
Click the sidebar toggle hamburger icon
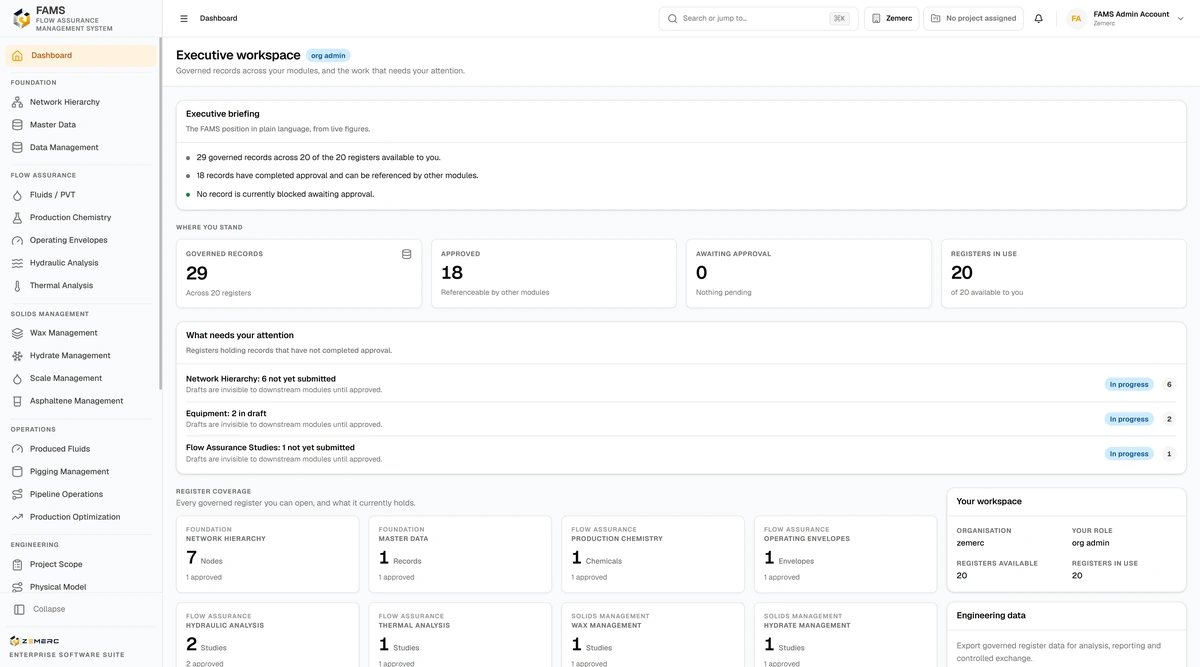point(184,18)
